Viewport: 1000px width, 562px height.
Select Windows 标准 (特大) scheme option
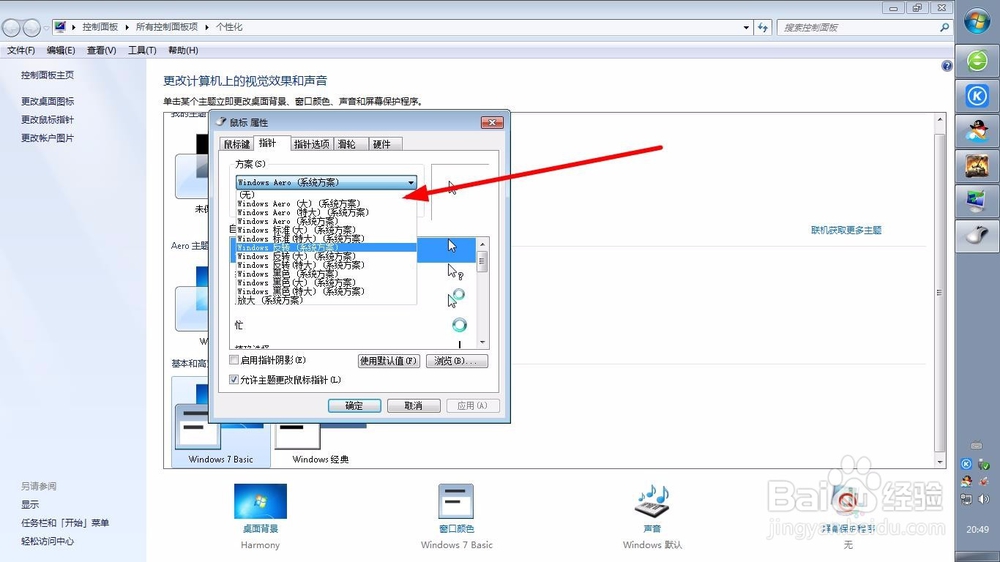300,239
